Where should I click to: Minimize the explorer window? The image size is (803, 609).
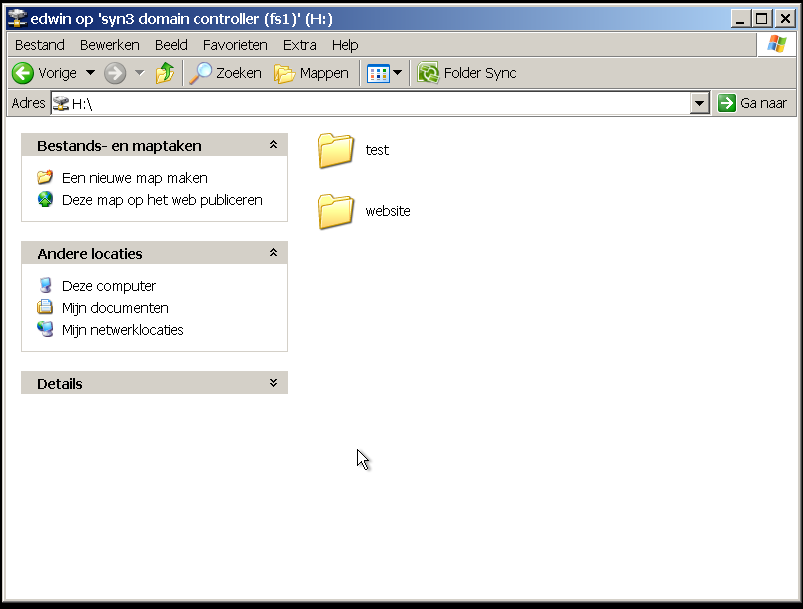[740, 19]
